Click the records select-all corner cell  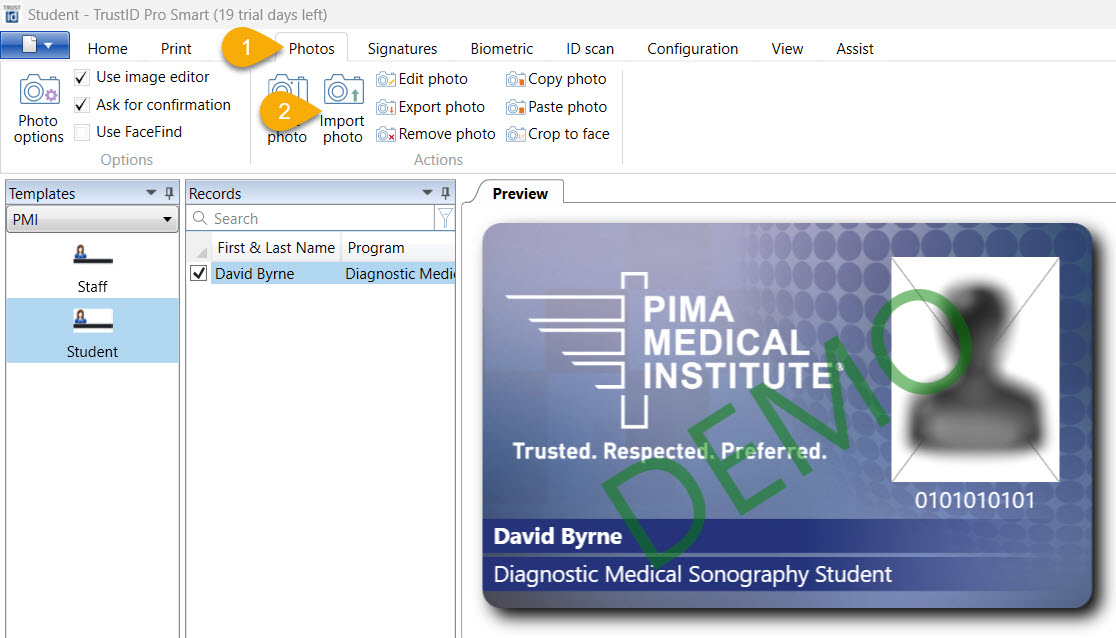tap(199, 248)
